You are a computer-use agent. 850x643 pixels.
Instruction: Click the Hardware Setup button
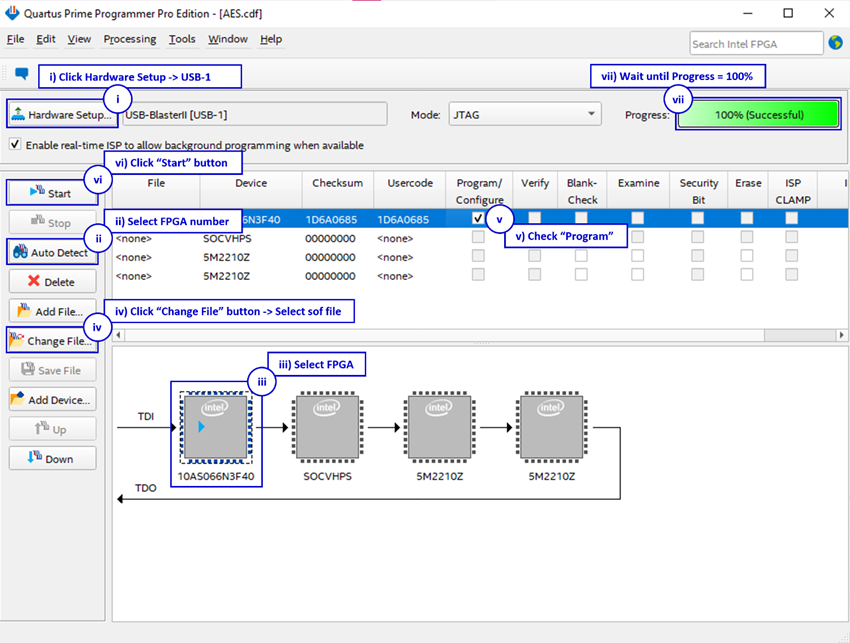62,114
